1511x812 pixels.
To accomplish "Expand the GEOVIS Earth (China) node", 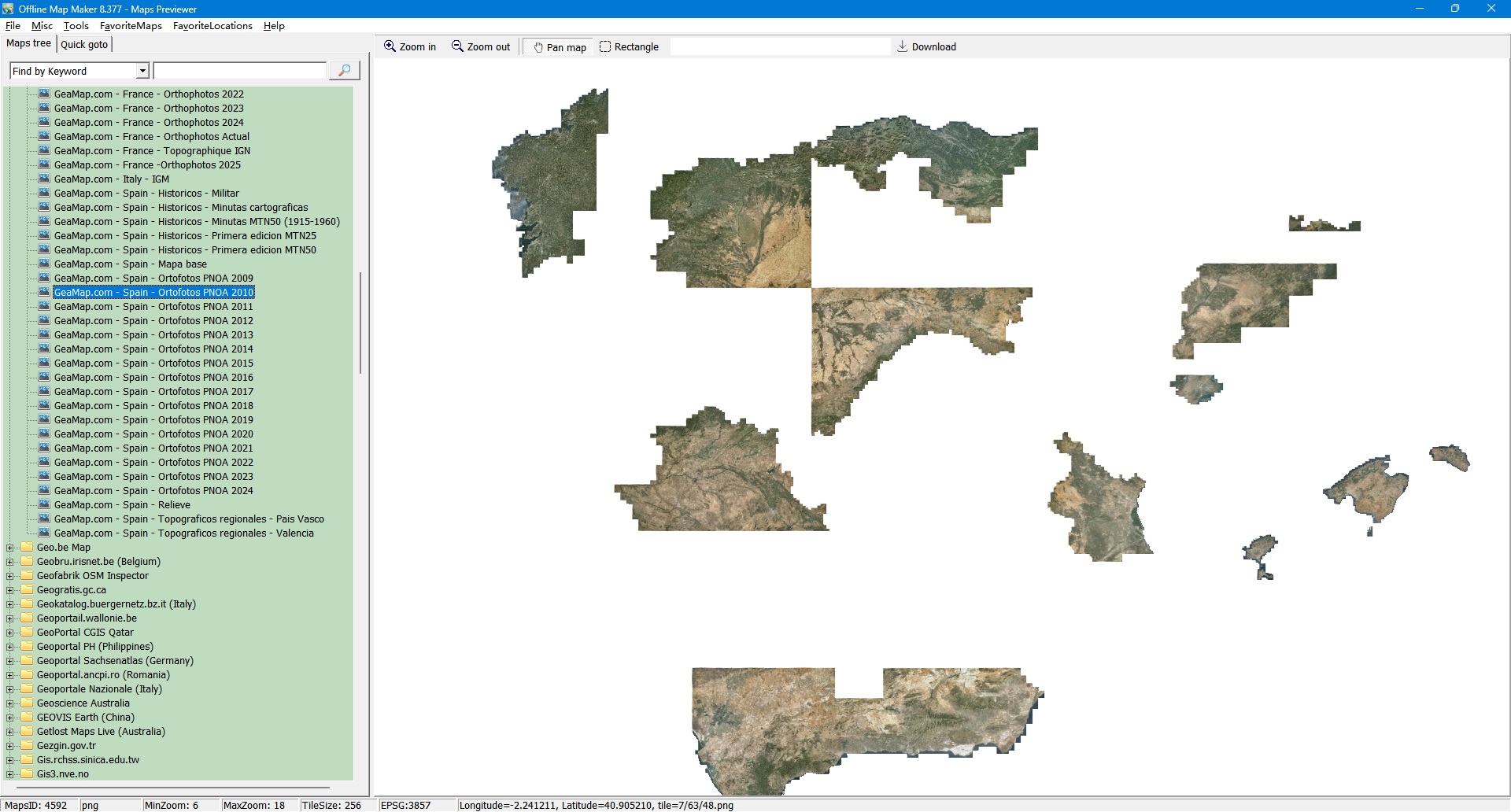I will click(x=10, y=718).
